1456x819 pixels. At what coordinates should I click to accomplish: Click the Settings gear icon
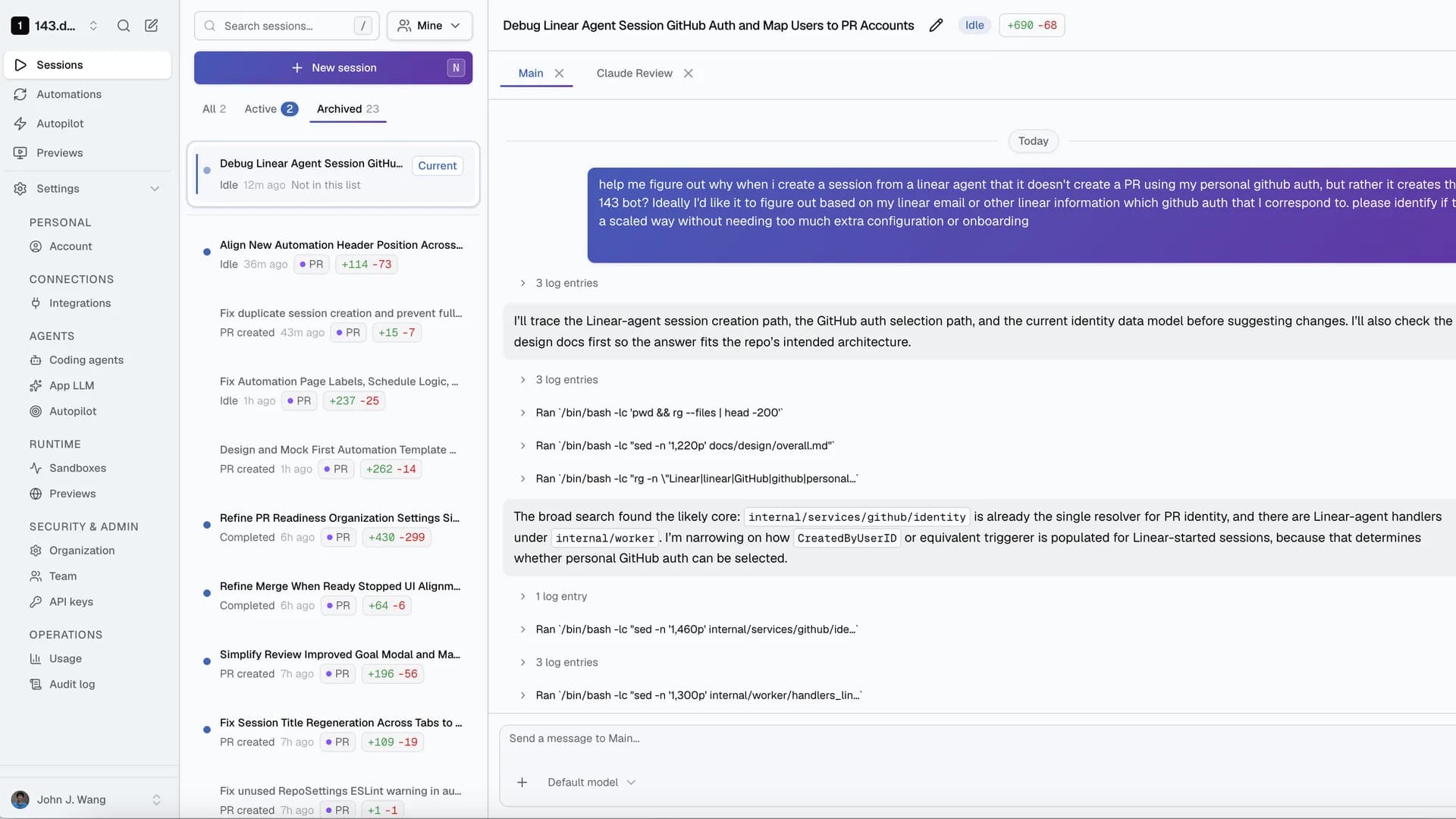coord(20,189)
